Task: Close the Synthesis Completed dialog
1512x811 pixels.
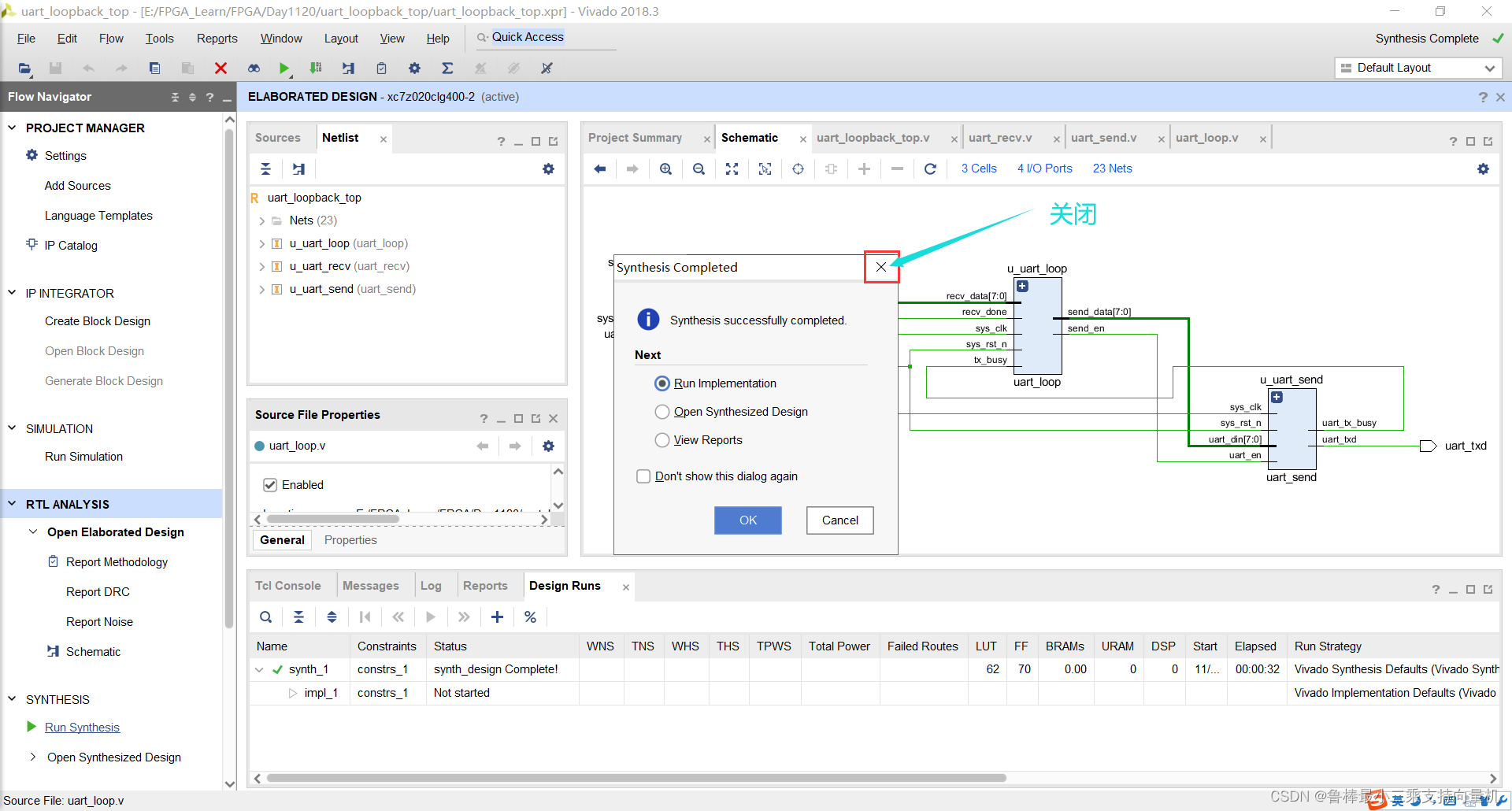Action: 881,267
